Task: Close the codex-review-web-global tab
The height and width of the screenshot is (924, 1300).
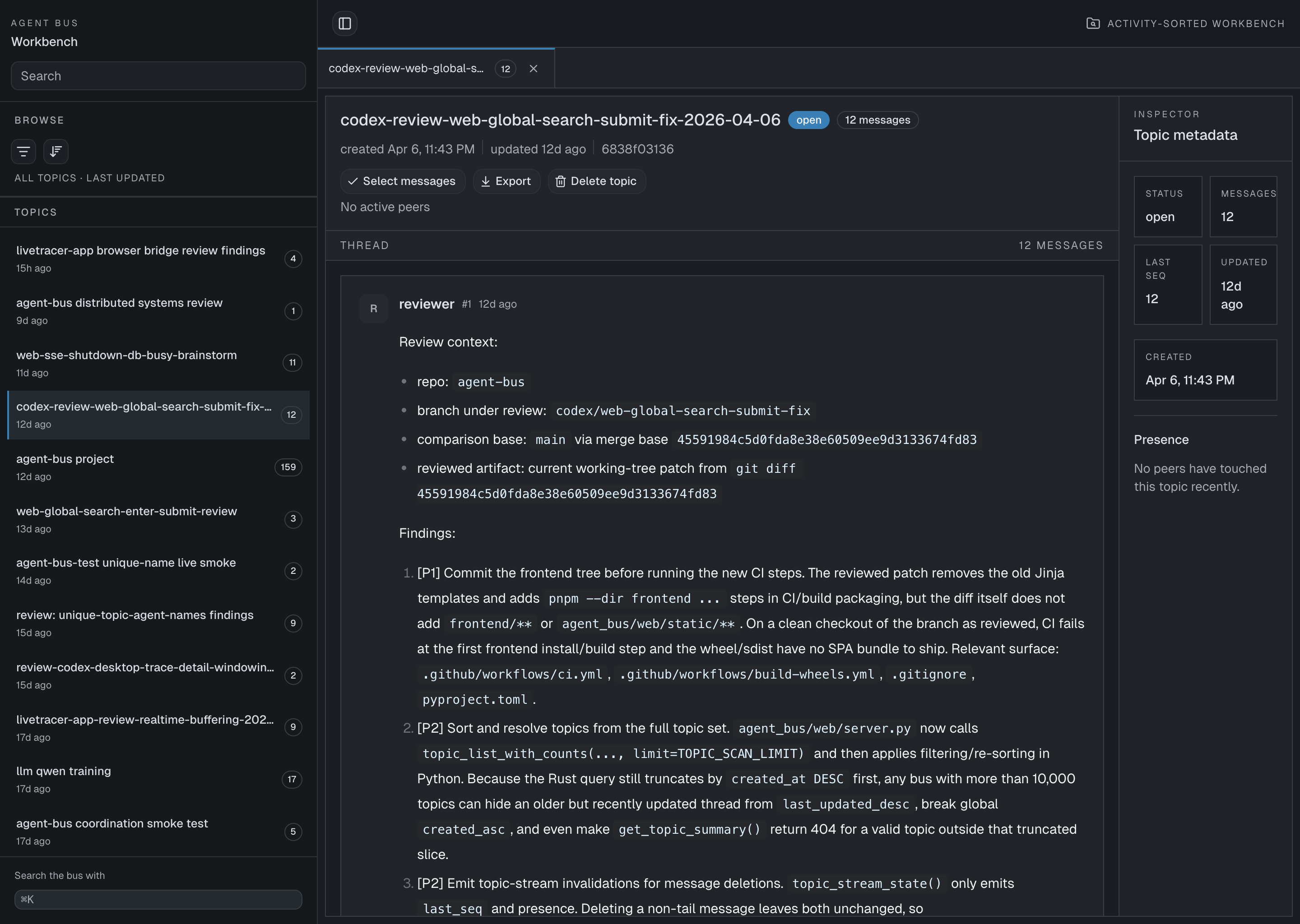Action: (534, 68)
